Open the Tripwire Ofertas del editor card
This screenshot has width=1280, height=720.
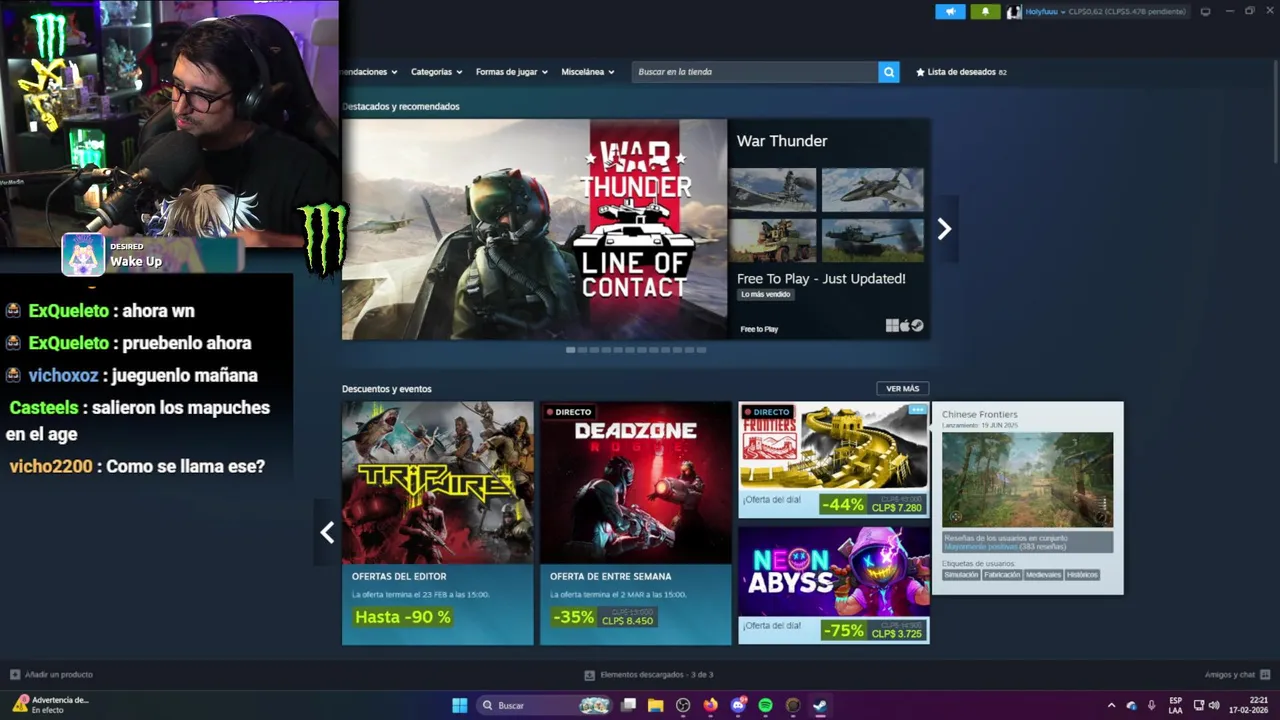[438, 523]
